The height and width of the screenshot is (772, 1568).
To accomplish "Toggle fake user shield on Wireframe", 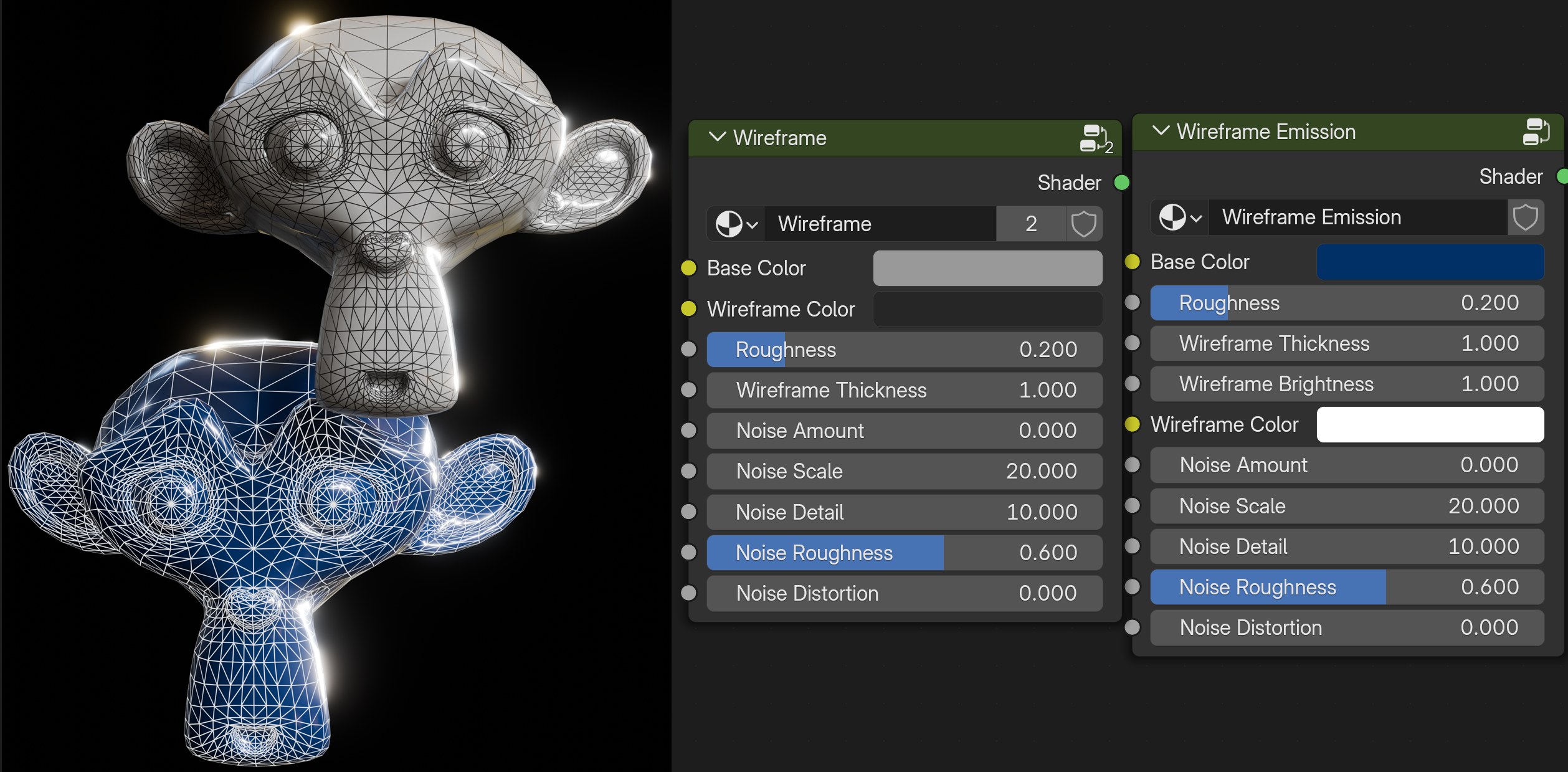I will [x=1083, y=224].
